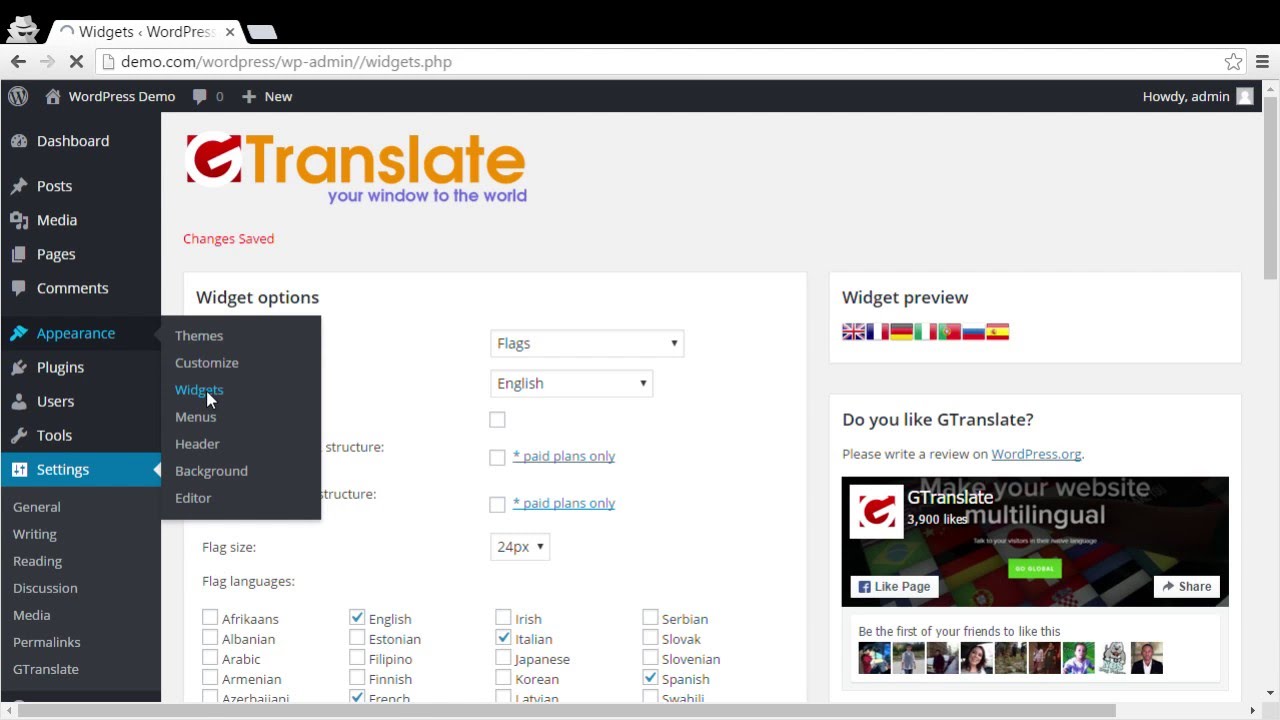
Task: Open Header in the Appearance submenu
Action: pos(197,444)
